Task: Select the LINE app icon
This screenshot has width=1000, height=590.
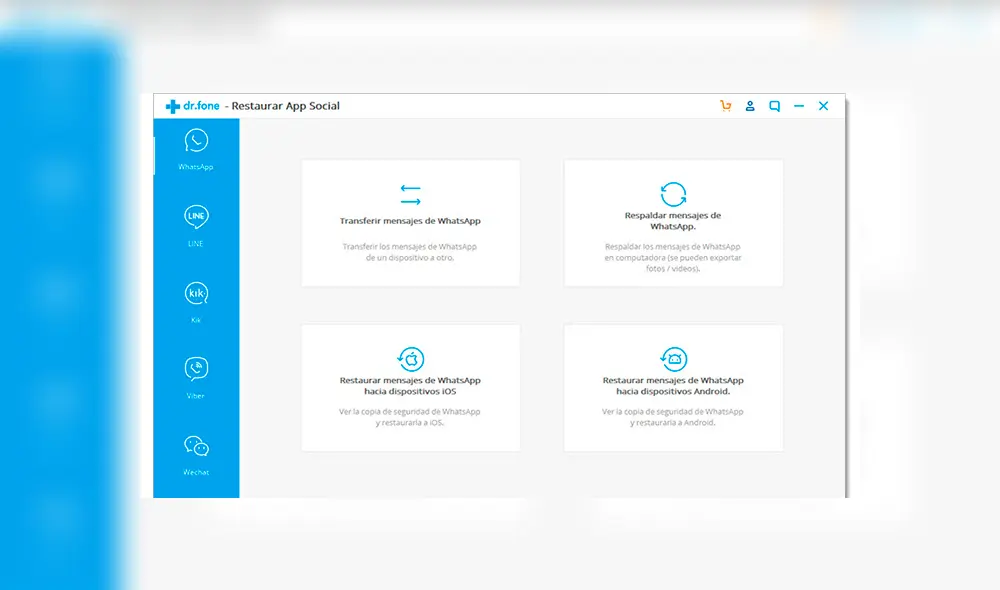Action: (x=196, y=217)
